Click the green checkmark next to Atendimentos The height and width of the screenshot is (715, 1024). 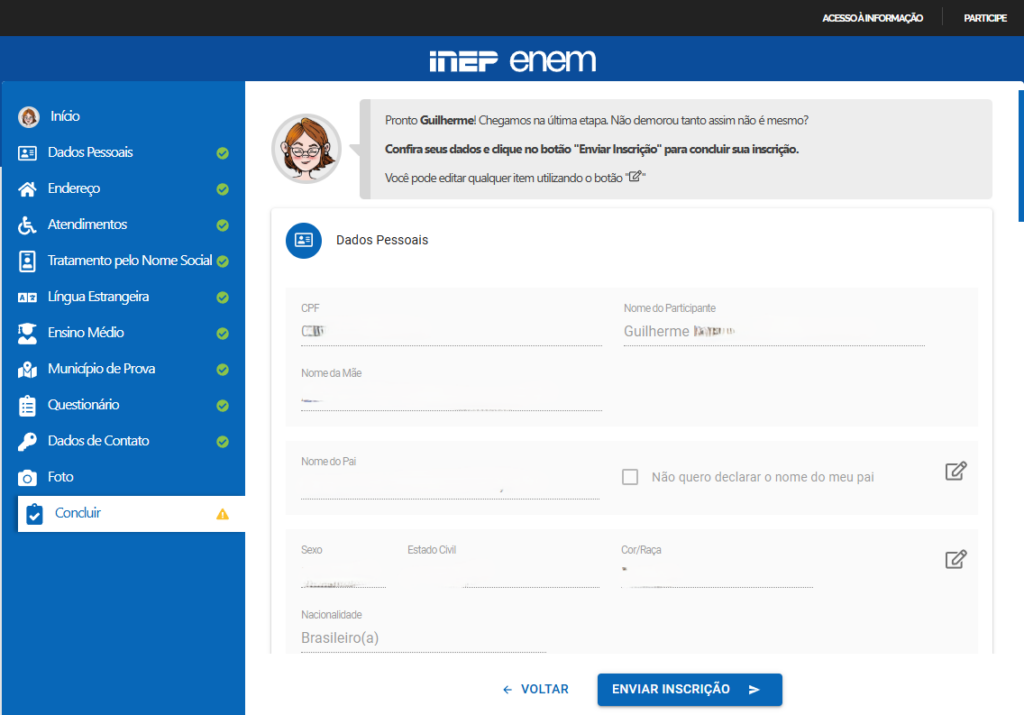pyautogui.click(x=223, y=225)
